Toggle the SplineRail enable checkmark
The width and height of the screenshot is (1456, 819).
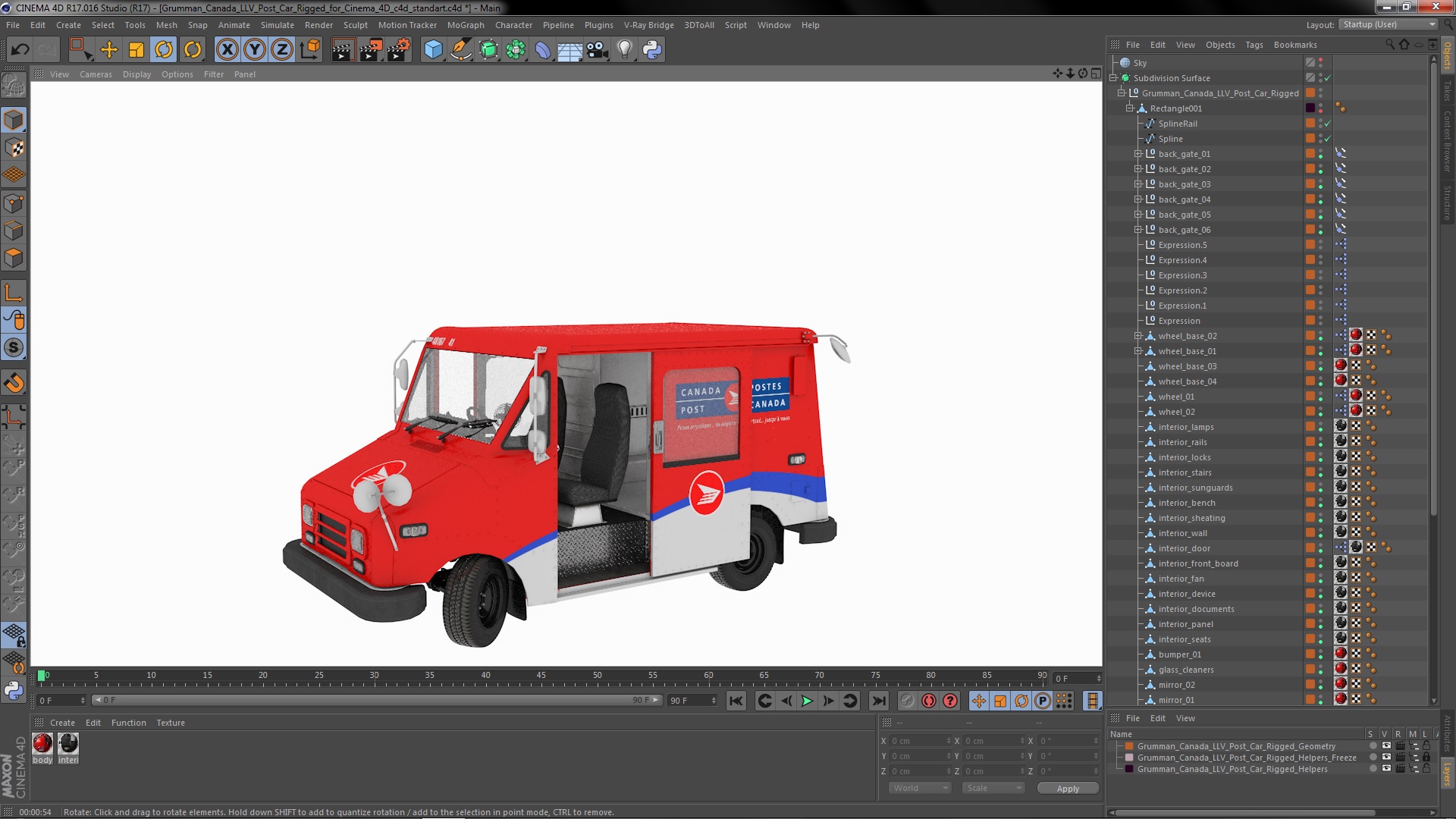1328,124
